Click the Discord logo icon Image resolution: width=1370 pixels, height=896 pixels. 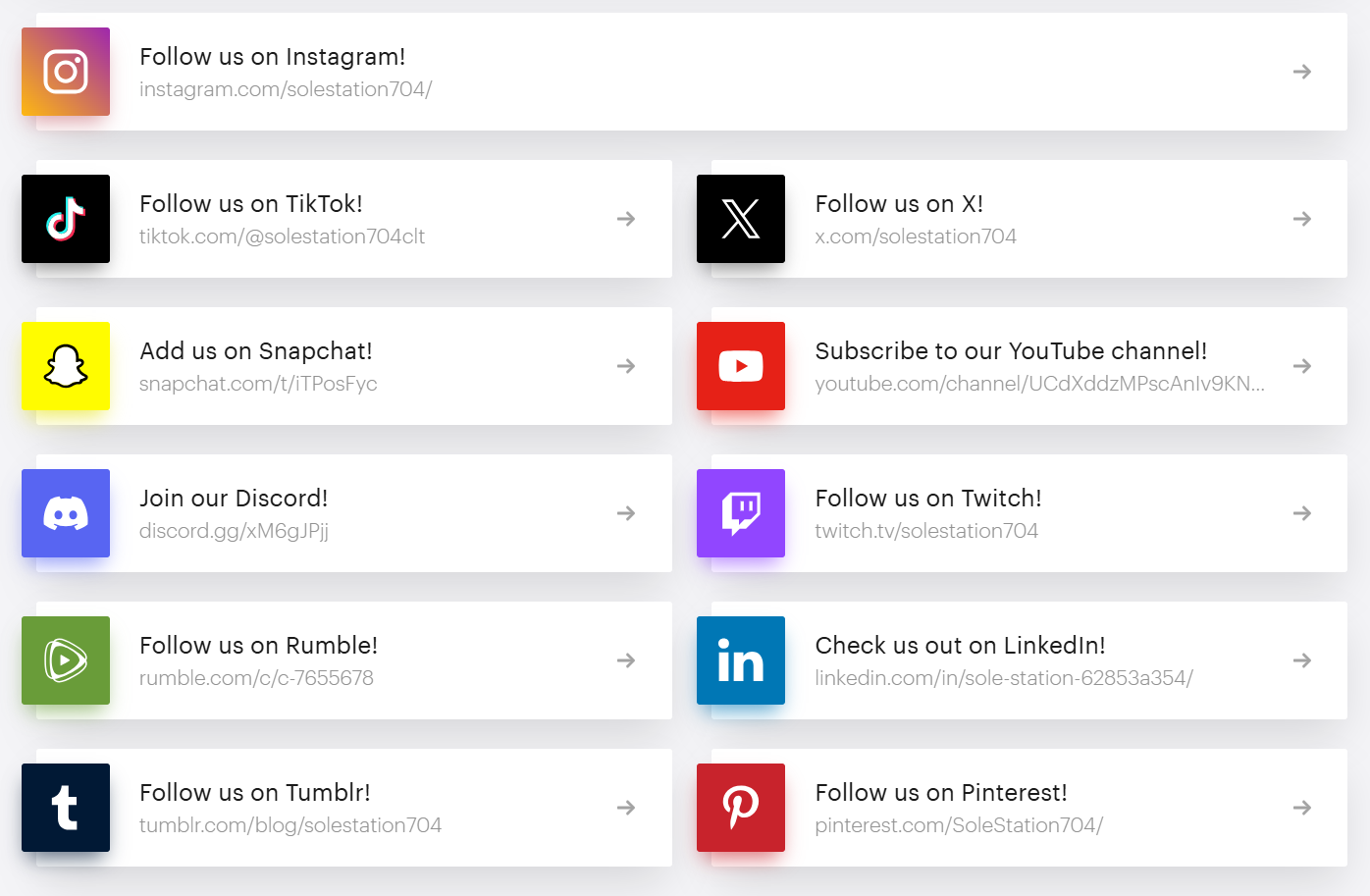click(66, 513)
